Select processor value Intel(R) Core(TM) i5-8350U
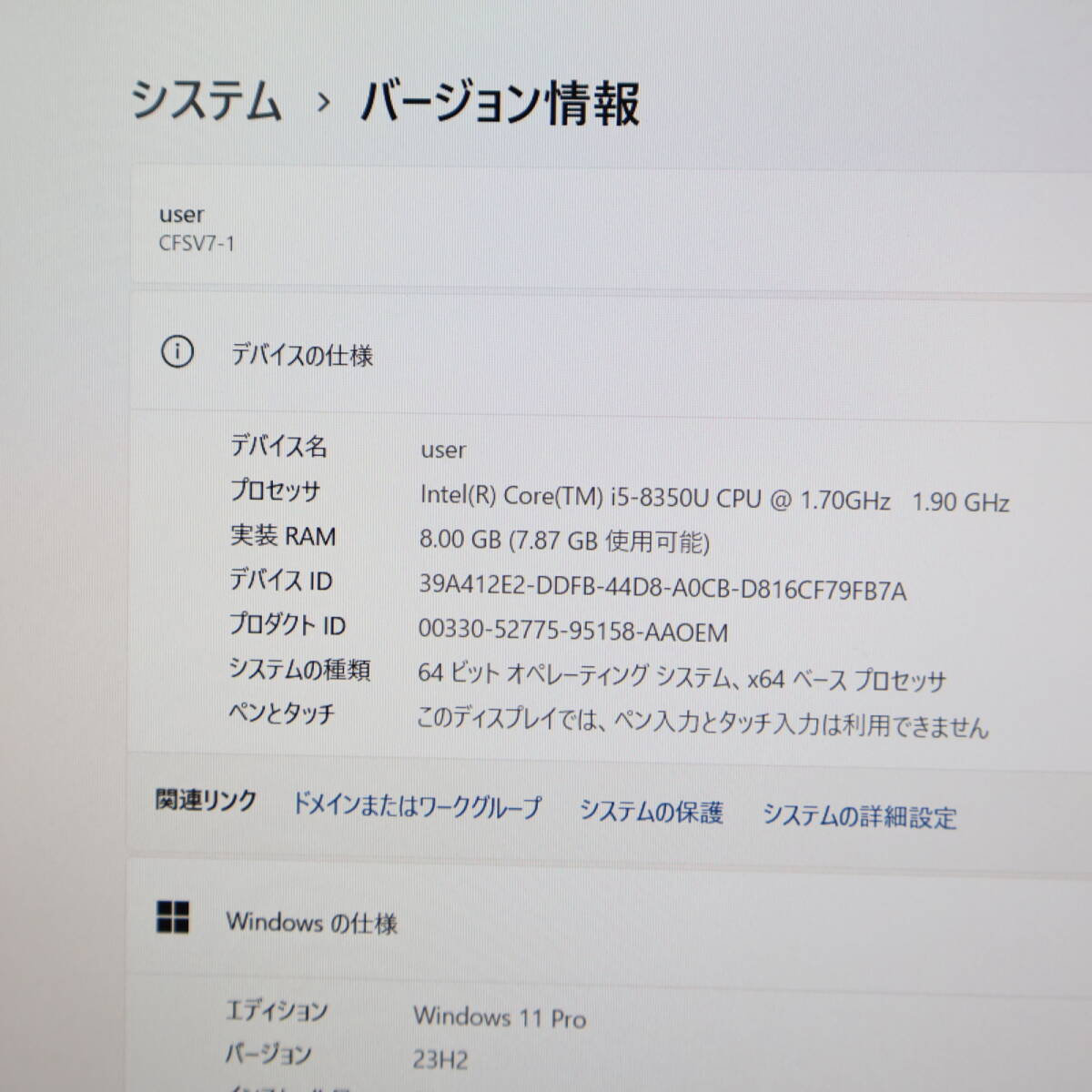1092x1092 pixels. click(x=714, y=499)
